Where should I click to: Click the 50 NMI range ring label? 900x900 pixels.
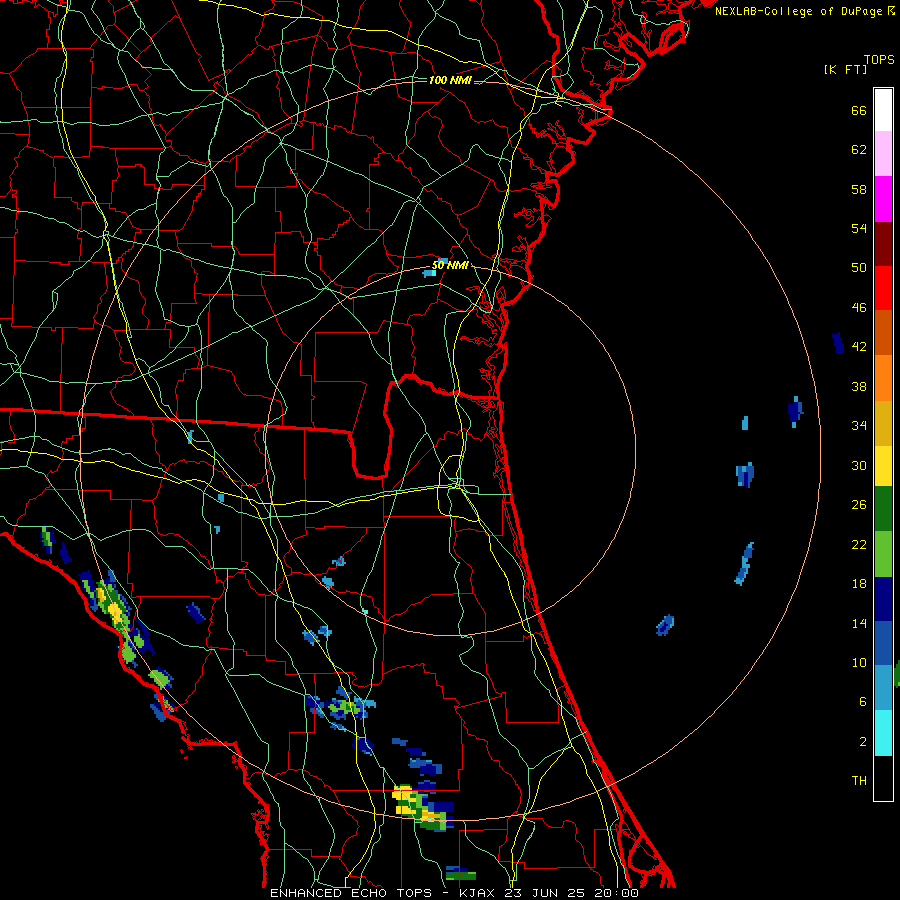[450, 265]
